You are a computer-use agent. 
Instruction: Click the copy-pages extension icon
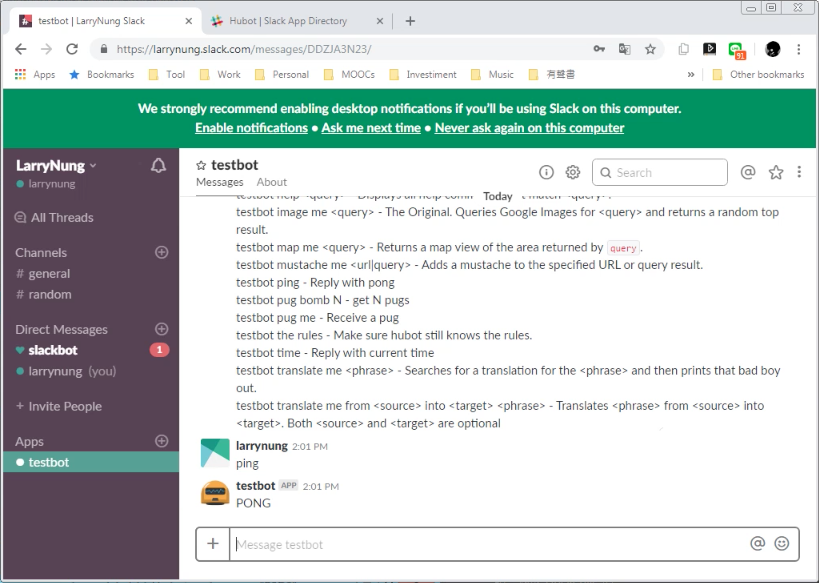point(683,49)
